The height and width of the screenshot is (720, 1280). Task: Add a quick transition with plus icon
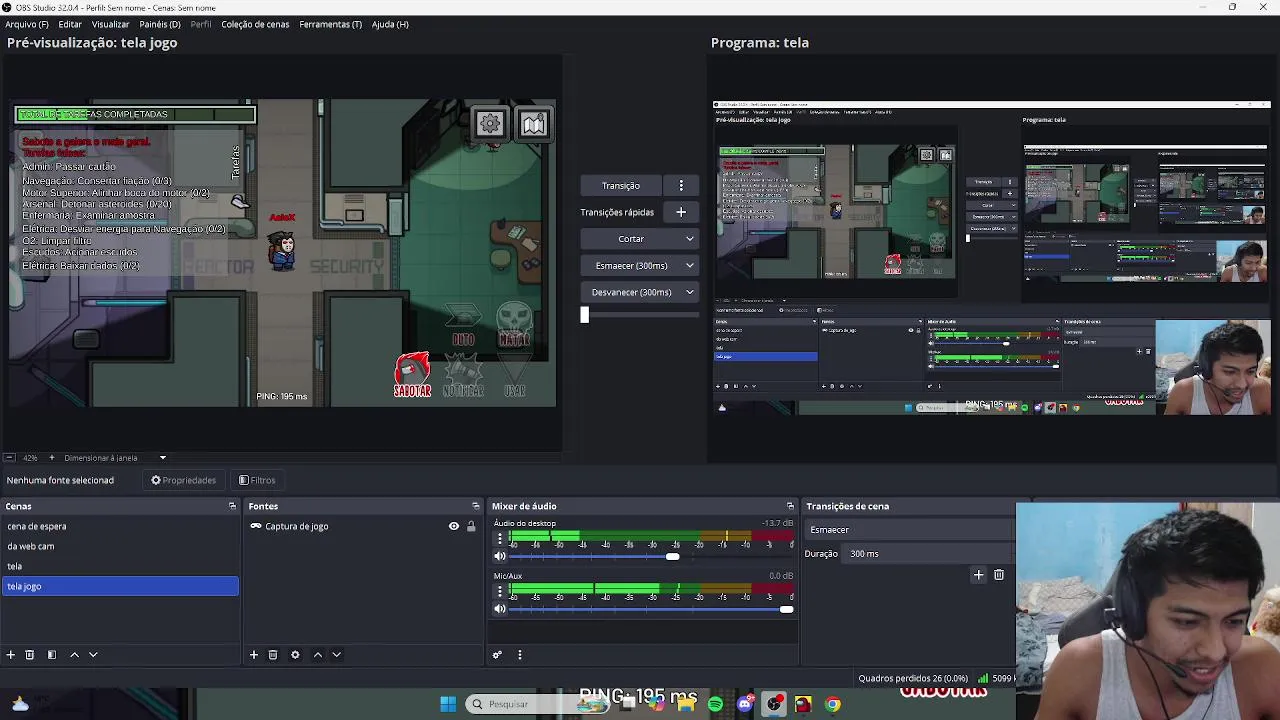click(x=681, y=212)
